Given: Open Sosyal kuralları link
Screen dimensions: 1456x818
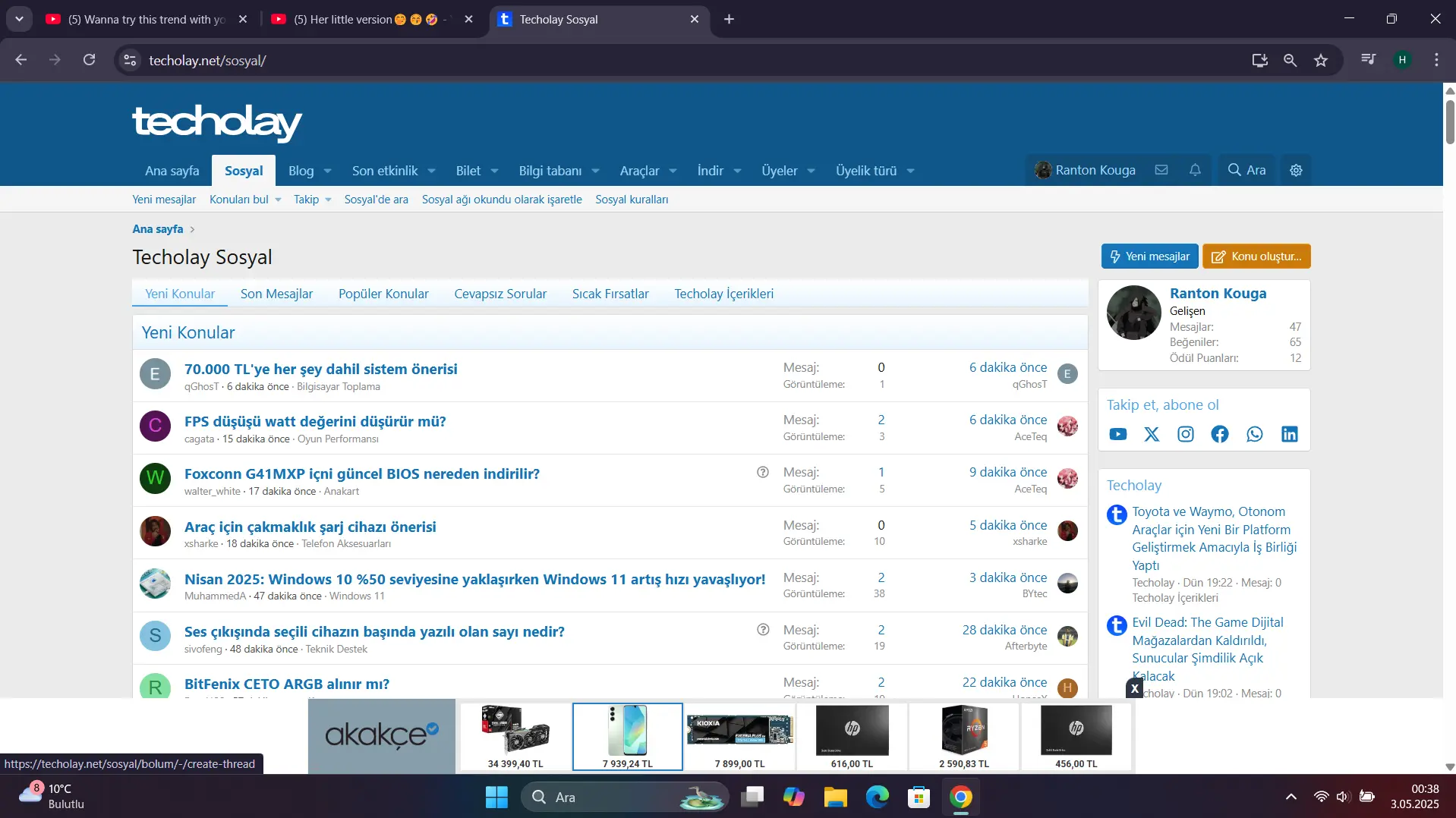Looking at the screenshot, I should (632, 200).
